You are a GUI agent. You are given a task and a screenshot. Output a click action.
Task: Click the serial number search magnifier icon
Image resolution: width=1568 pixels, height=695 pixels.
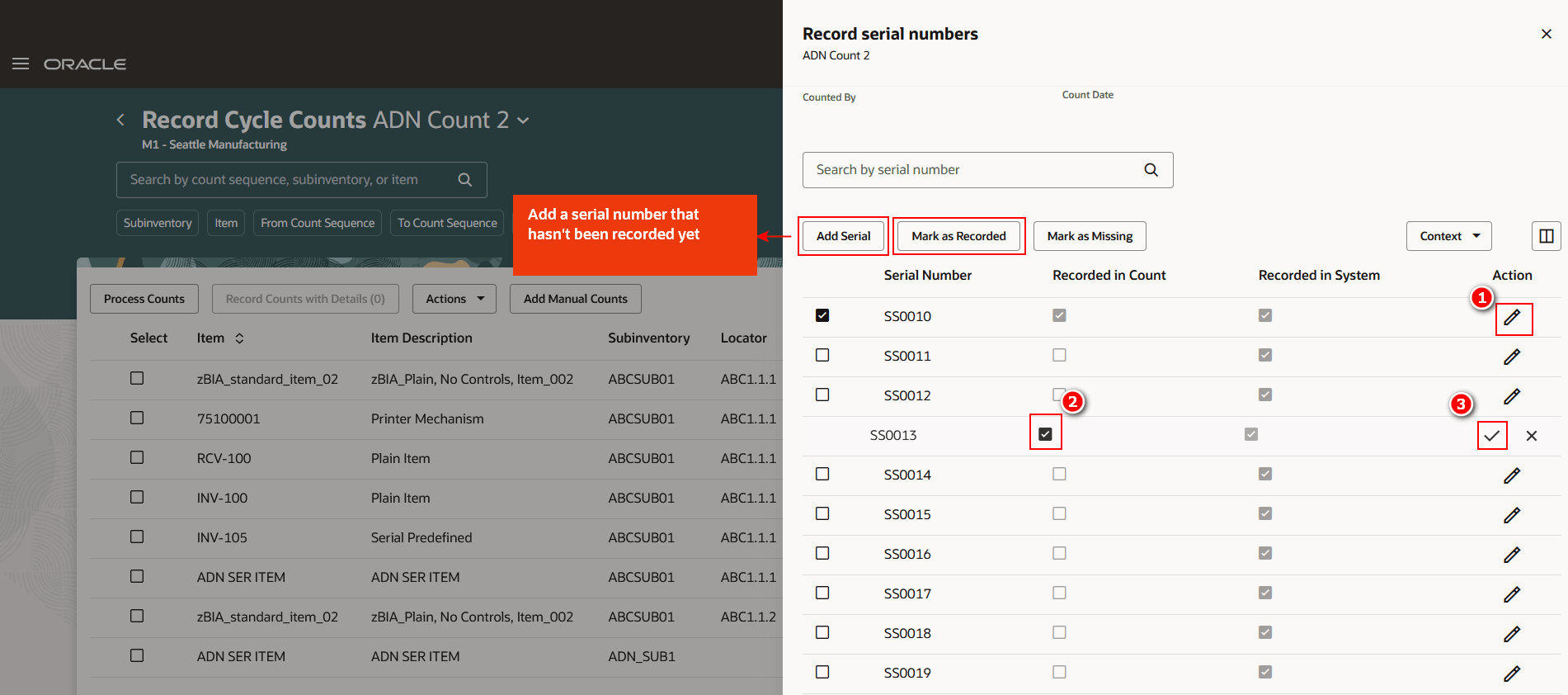pos(1151,170)
